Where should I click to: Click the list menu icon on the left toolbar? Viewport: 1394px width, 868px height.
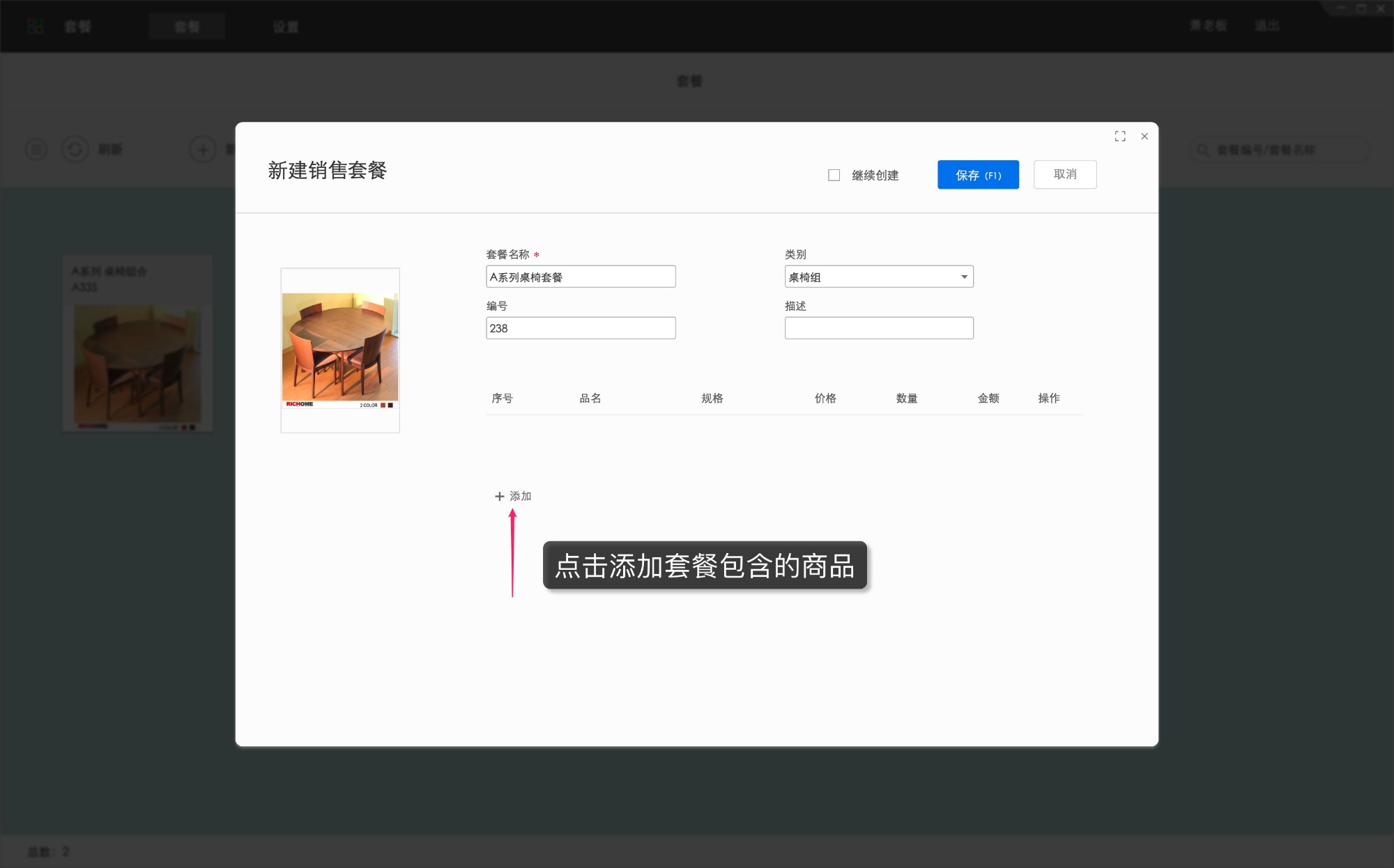pyautogui.click(x=36, y=149)
